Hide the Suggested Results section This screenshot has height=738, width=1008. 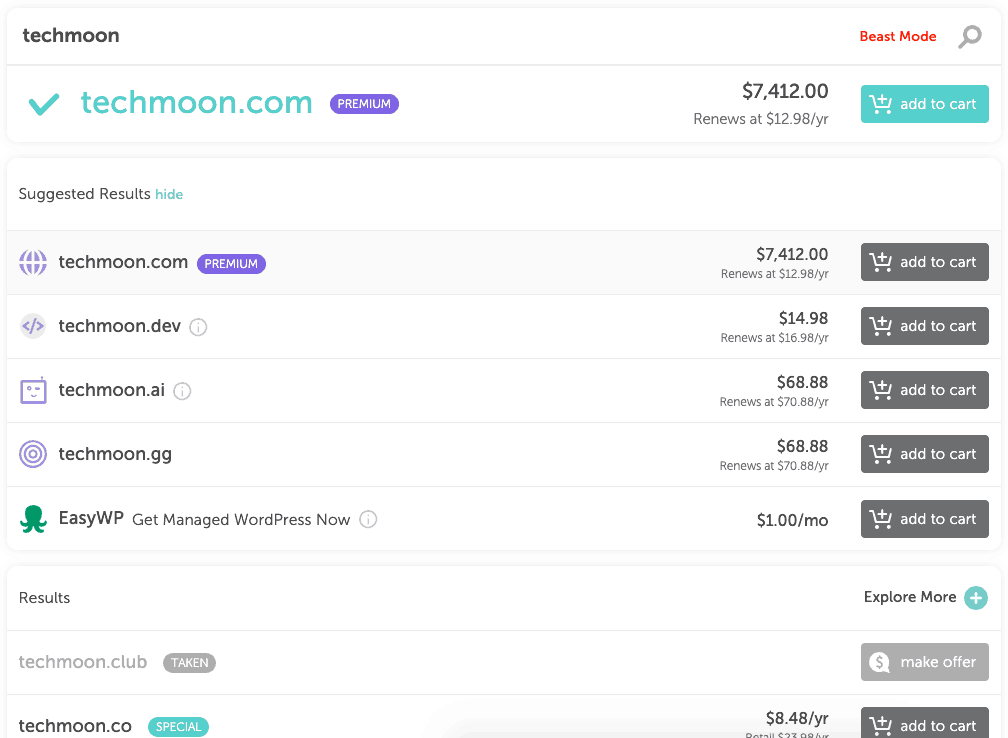pos(169,194)
